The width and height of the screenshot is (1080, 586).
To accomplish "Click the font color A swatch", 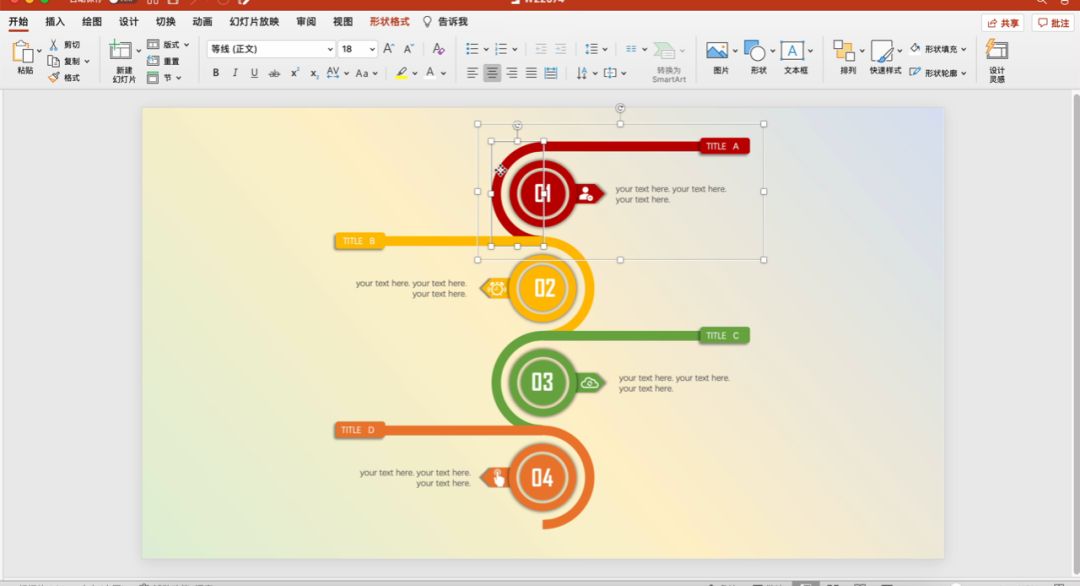I will 430,72.
